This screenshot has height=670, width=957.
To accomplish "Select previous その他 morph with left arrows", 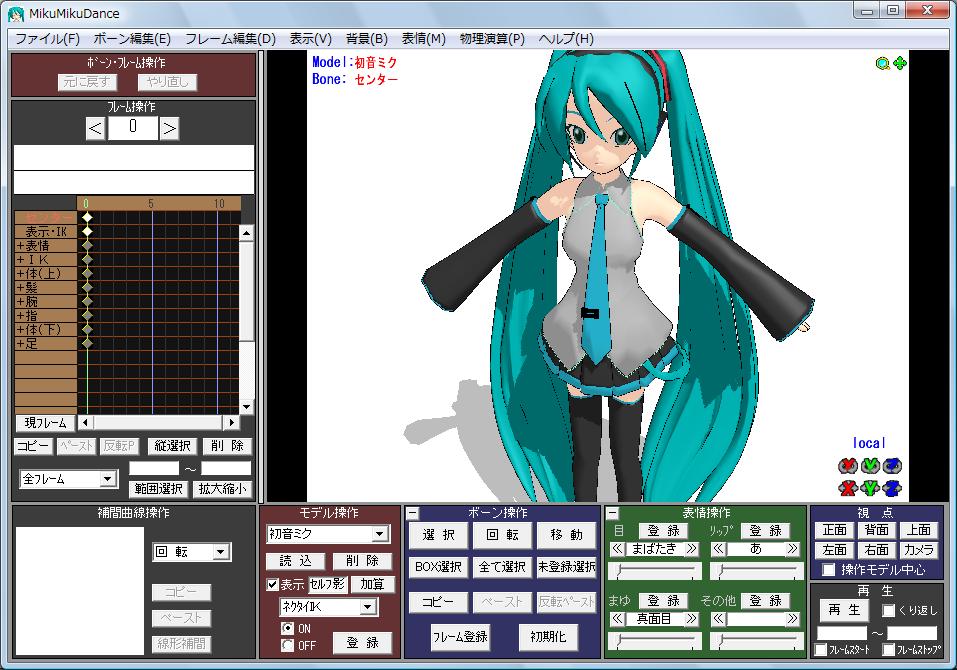I will [x=718, y=619].
